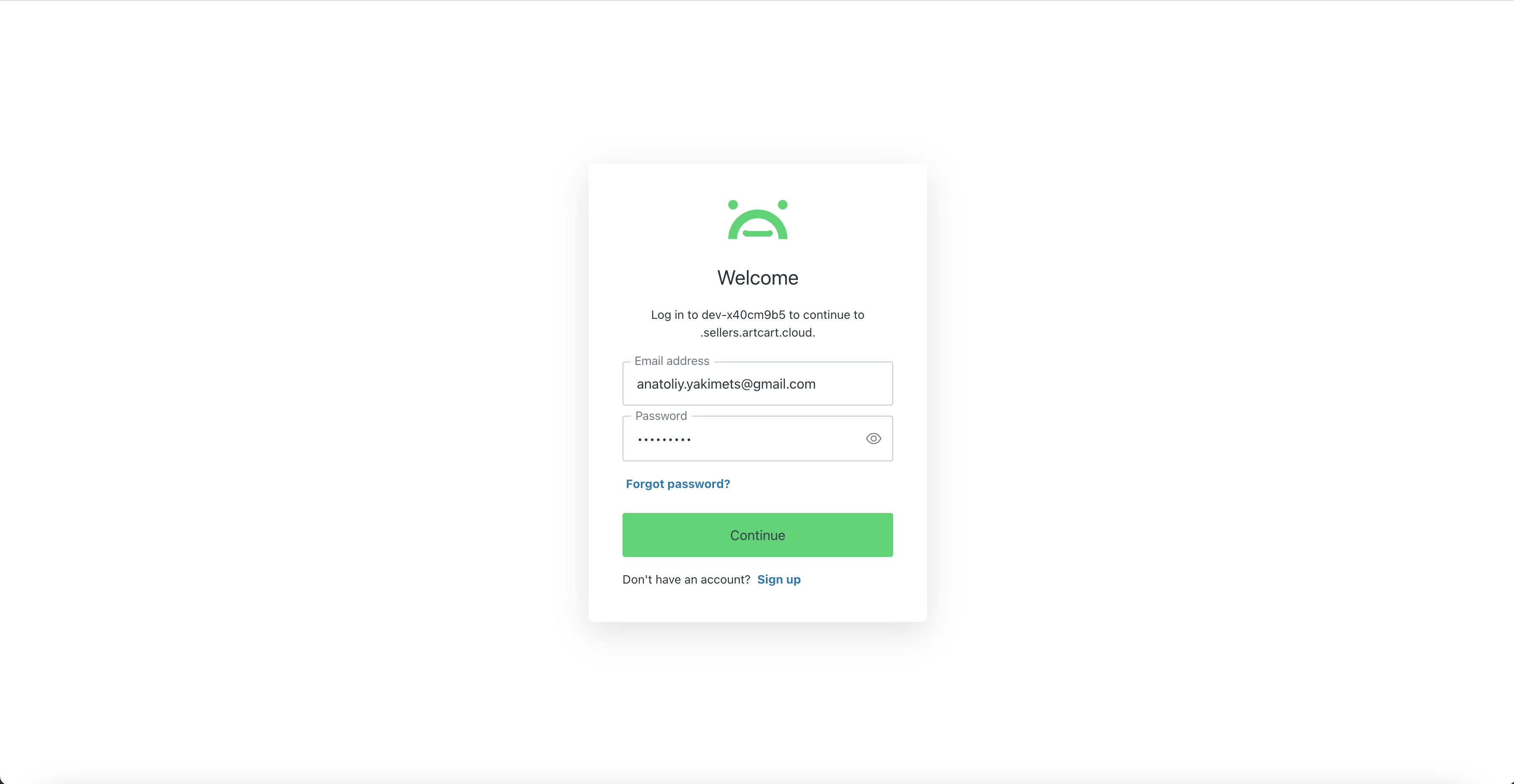The width and height of the screenshot is (1514, 784).
Task: Click the masked password dots
Action: pyautogui.click(x=664, y=440)
